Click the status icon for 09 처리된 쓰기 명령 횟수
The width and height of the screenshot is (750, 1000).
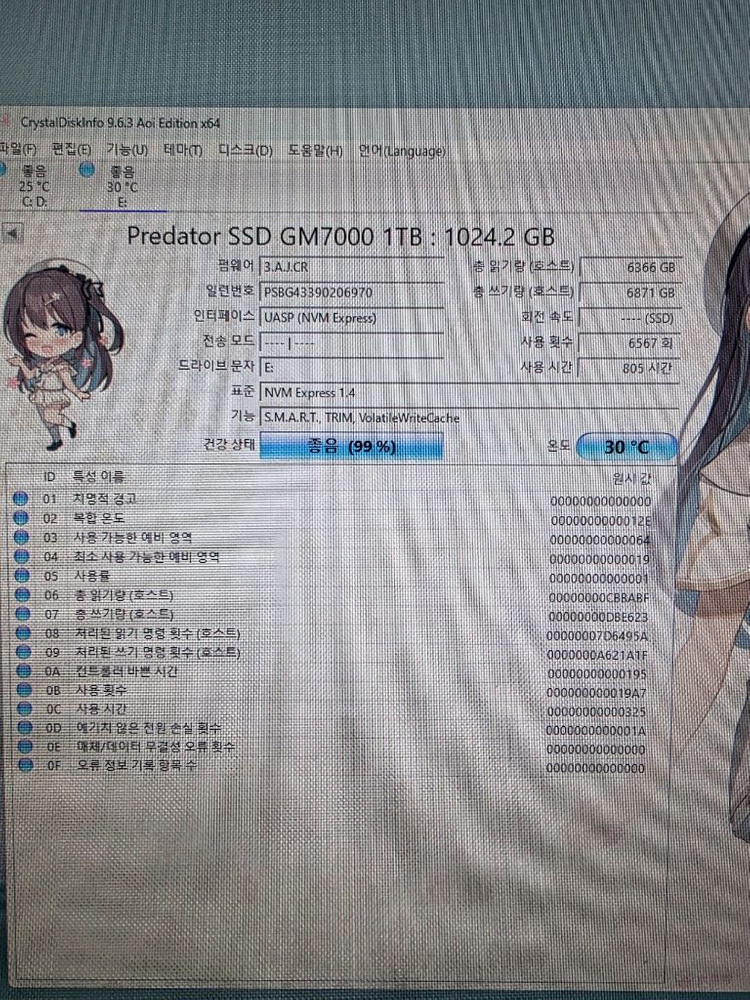24,652
